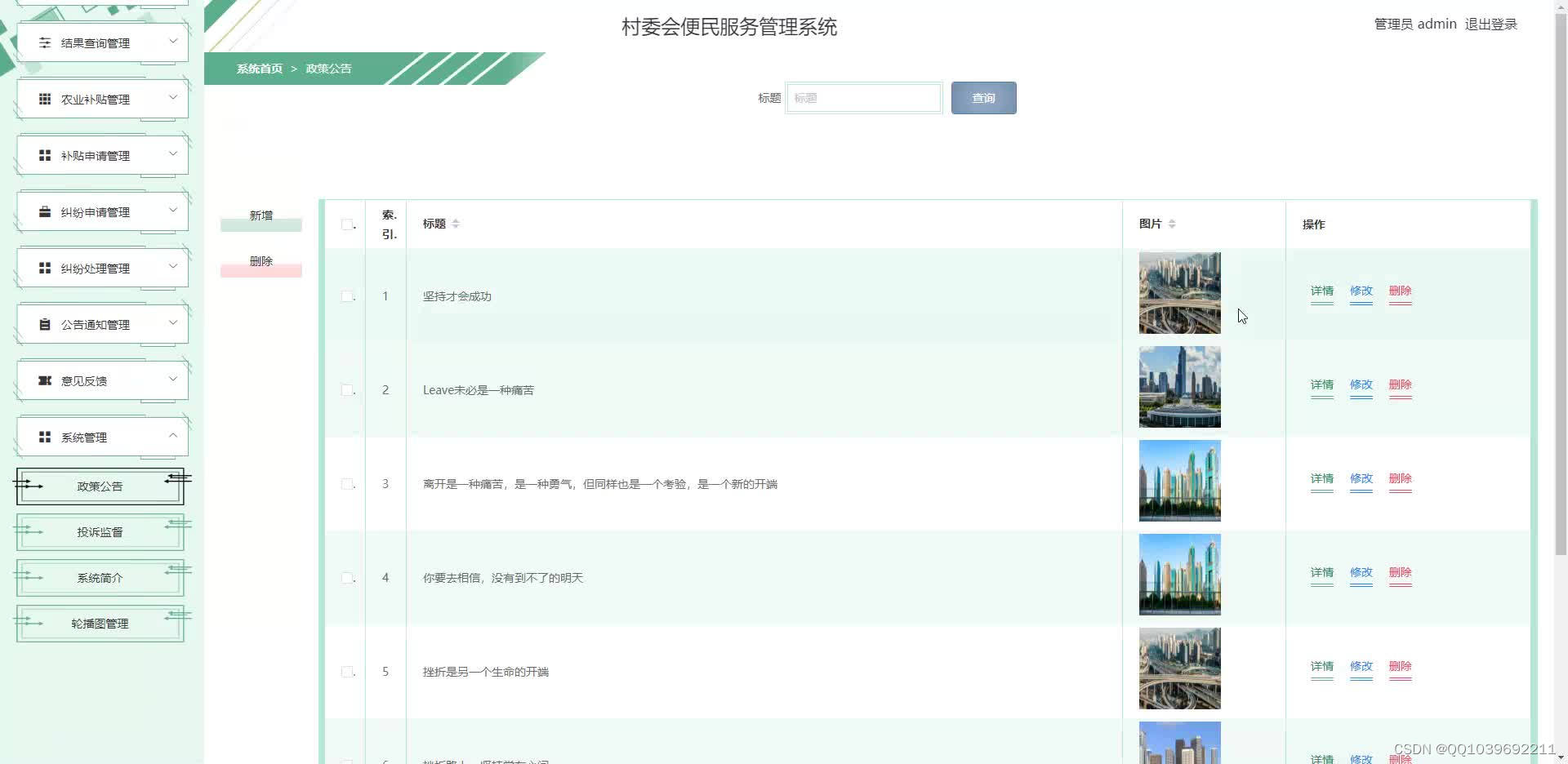The height and width of the screenshot is (764, 1568).
Task: Click the title text 坚持才会成功
Action: coord(457,296)
